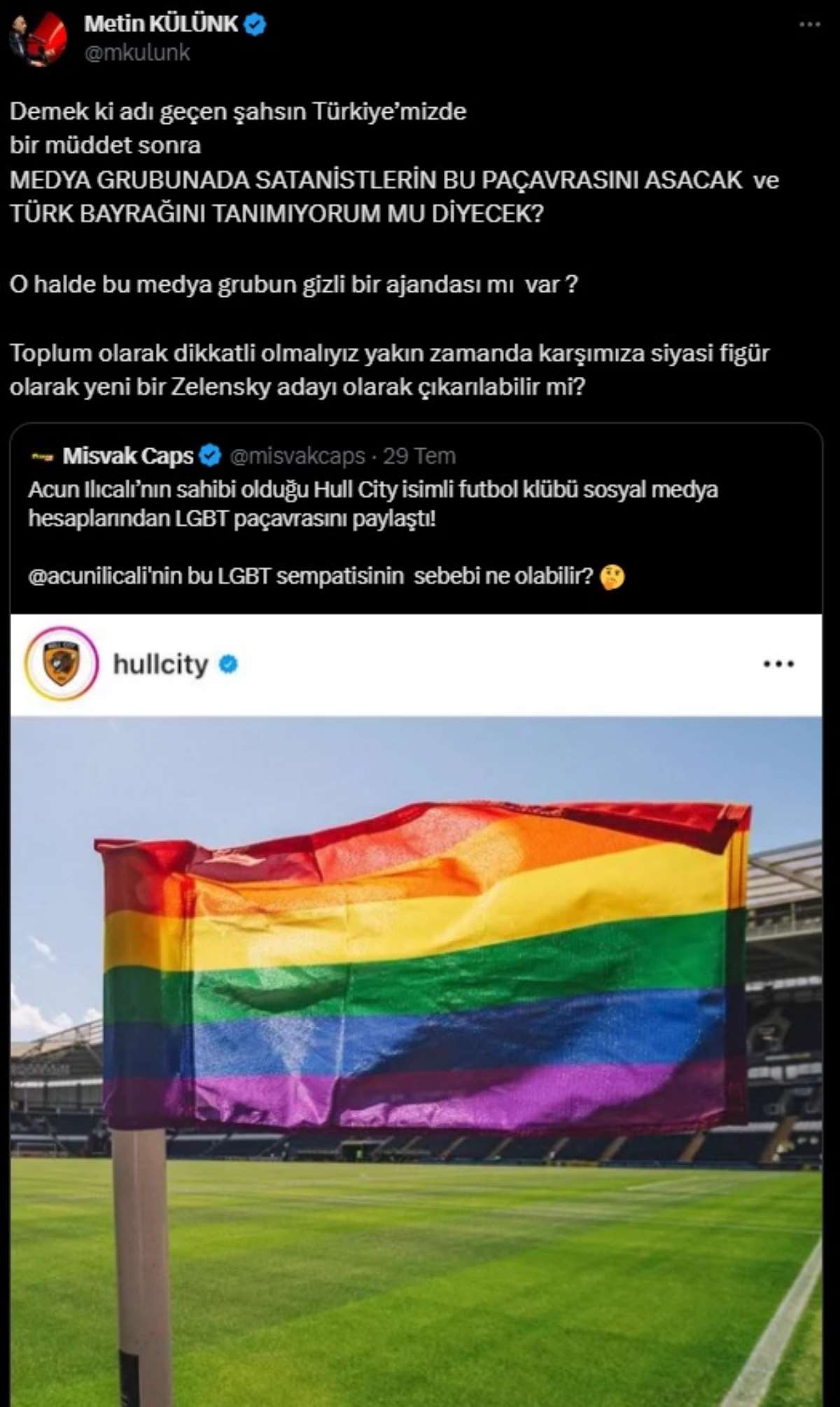
Task: Click the thinking face emoji in the quoted tweet
Action: [x=612, y=577]
